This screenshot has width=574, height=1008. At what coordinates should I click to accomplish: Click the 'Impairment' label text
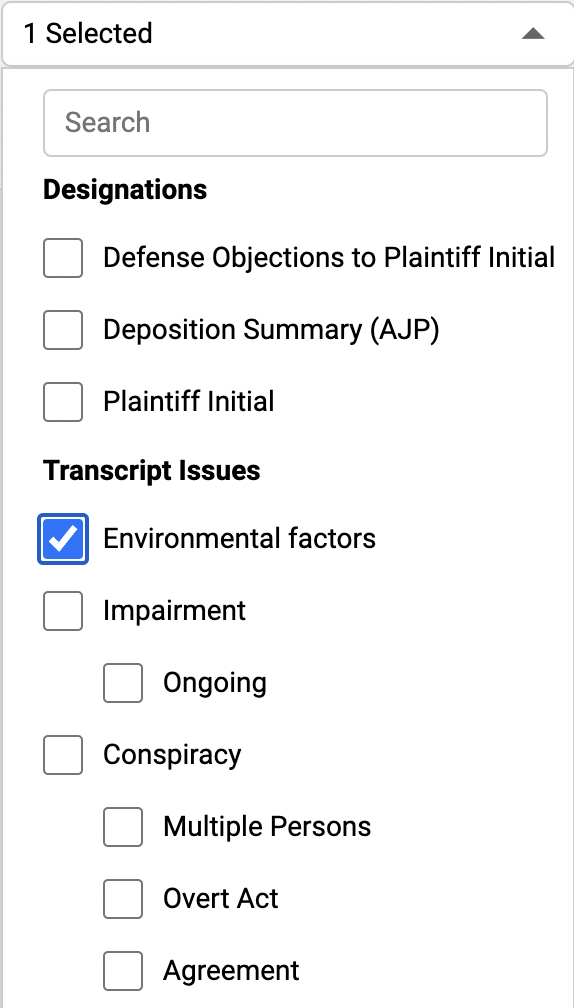174,611
